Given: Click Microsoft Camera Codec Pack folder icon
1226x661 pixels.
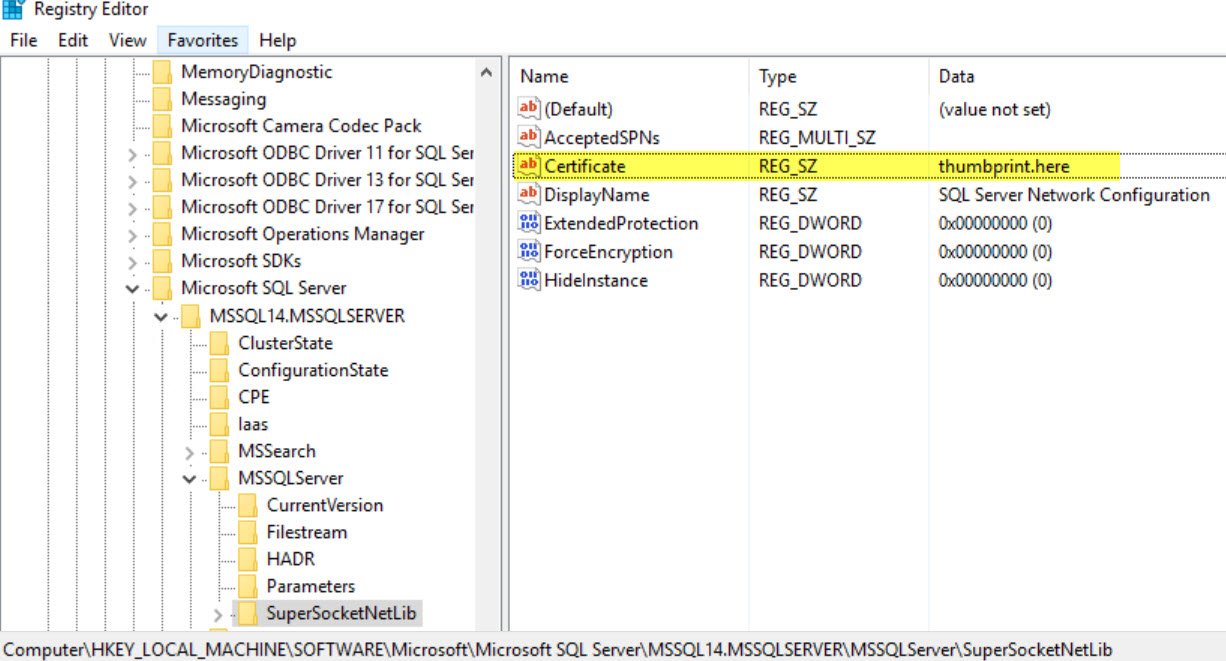Looking at the screenshot, I should tap(162, 126).
